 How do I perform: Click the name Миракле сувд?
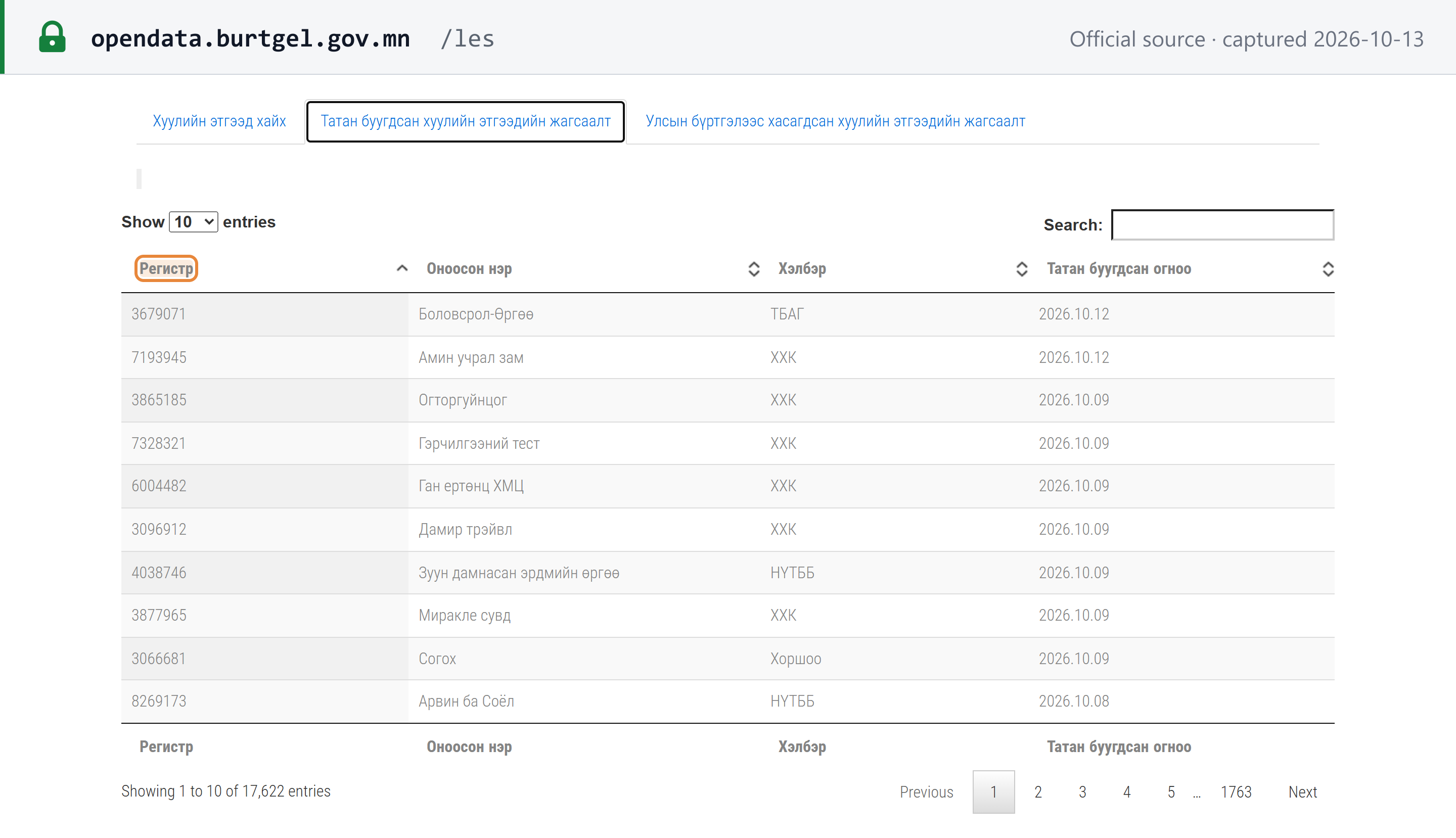[465, 615]
